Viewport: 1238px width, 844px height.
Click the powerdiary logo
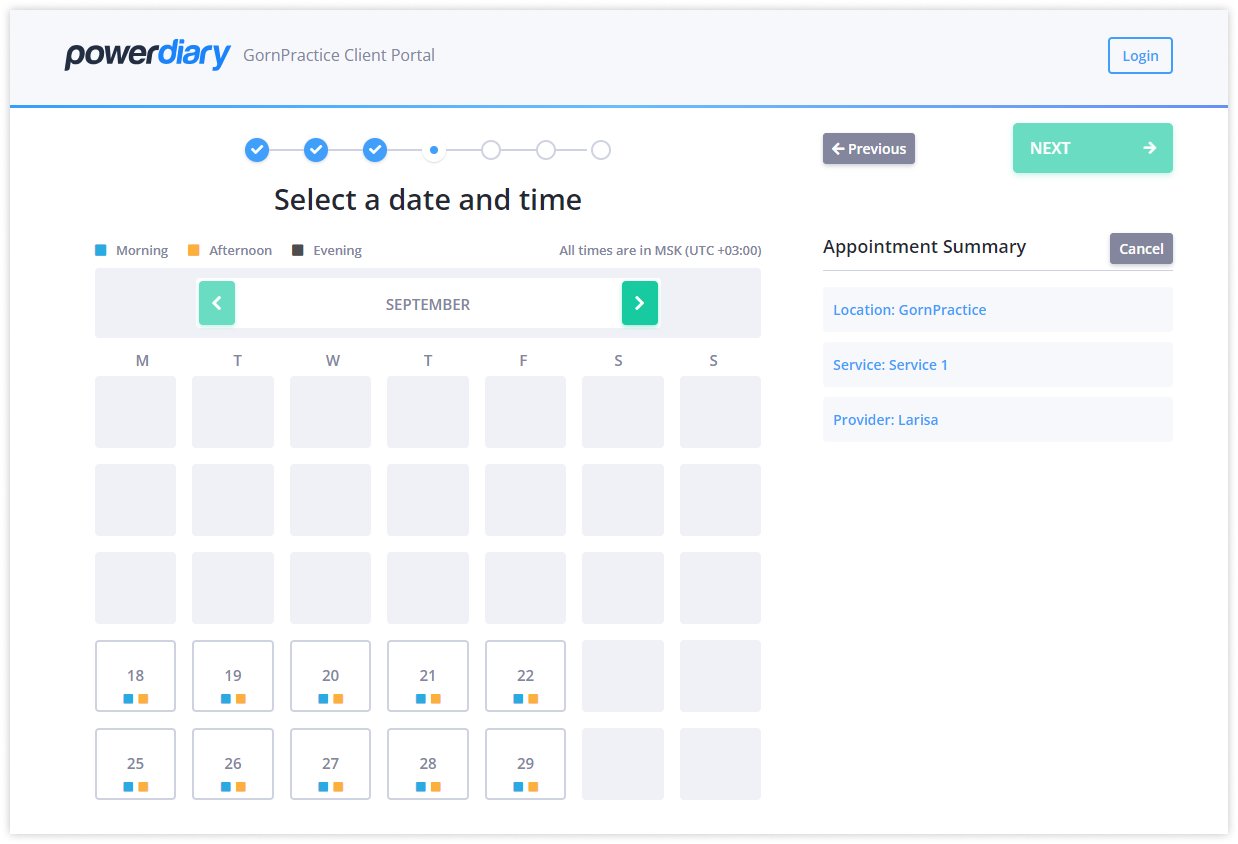(x=147, y=55)
